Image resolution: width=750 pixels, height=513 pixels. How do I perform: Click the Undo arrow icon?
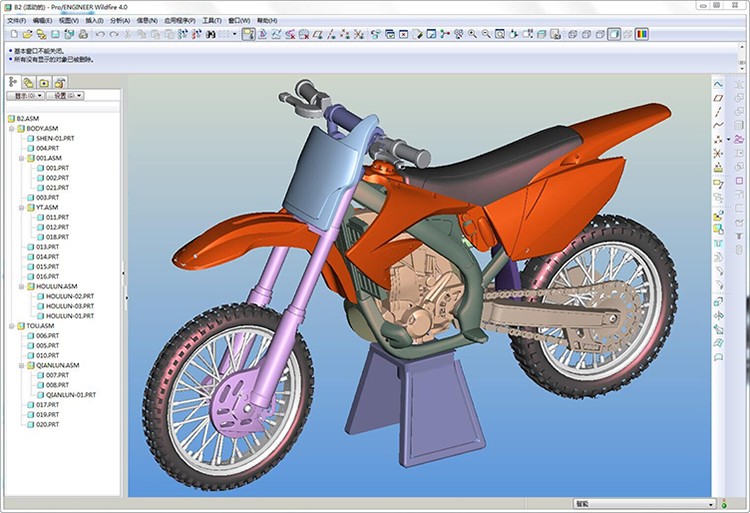click(x=100, y=34)
